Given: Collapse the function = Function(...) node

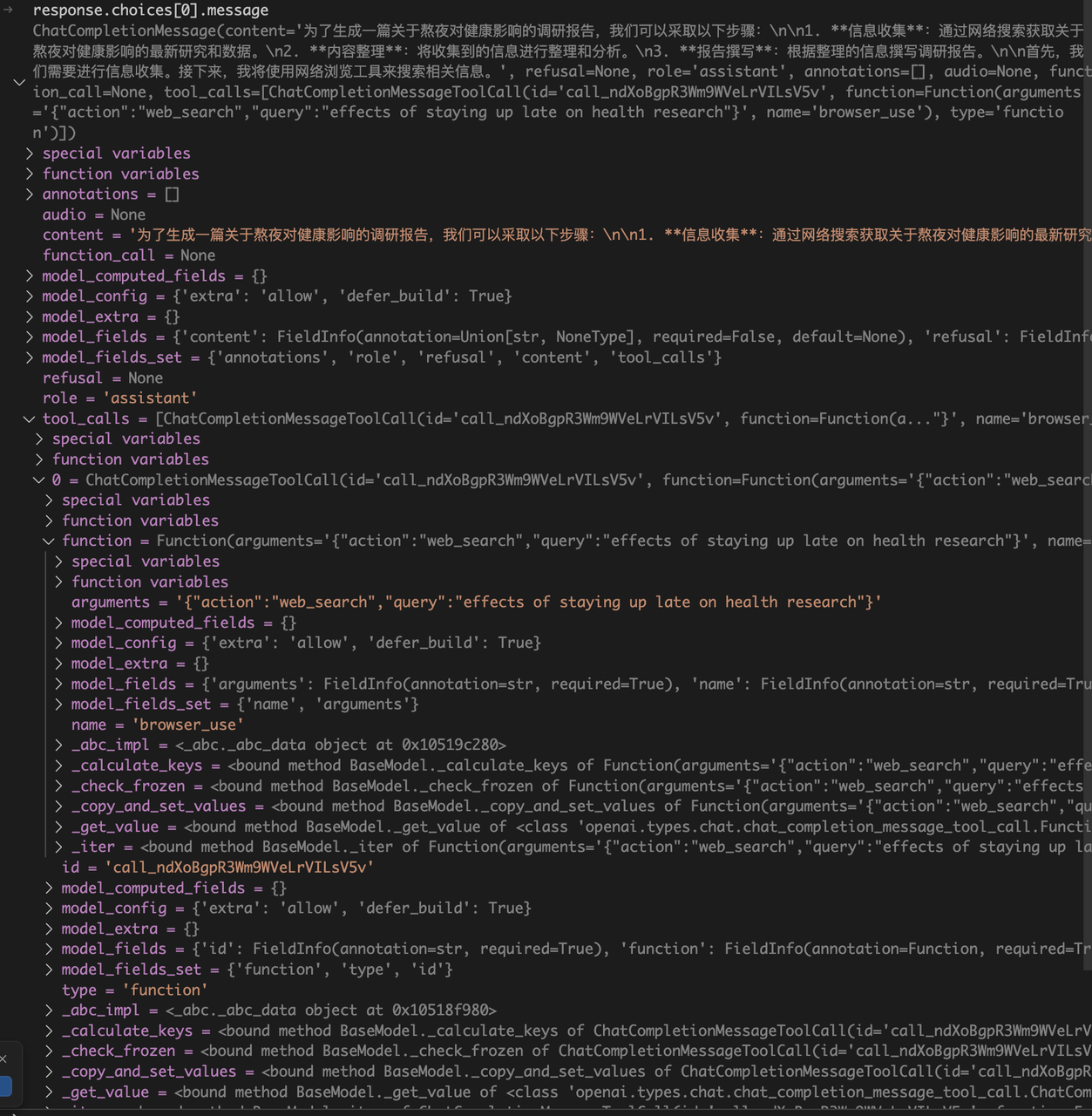Looking at the screenshot, I should pyautogui.click(x=49, y=541).
